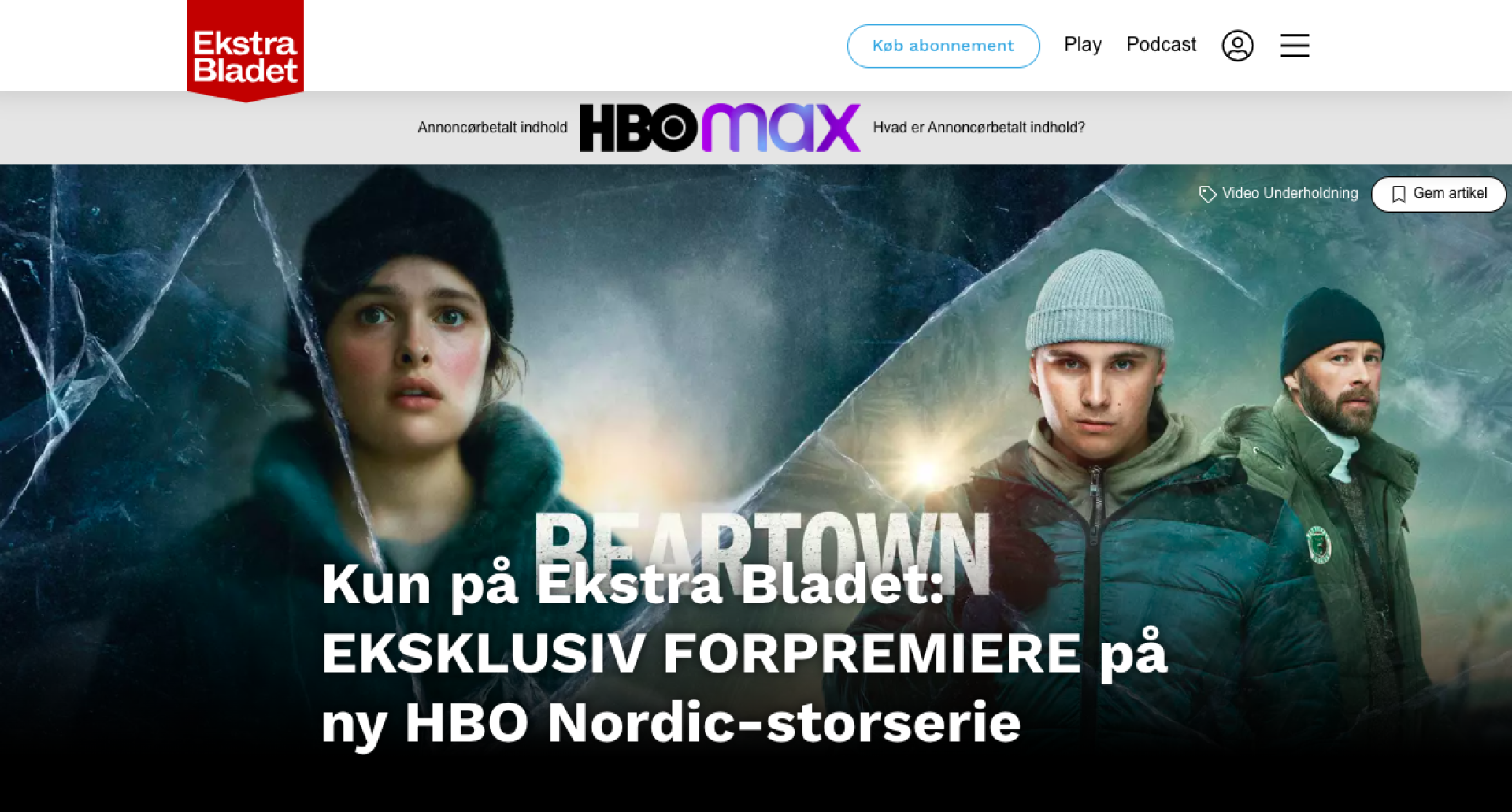
Task: Click the headline line "Kun på Ekstra Bladet:"
Action: click(632, 584)
